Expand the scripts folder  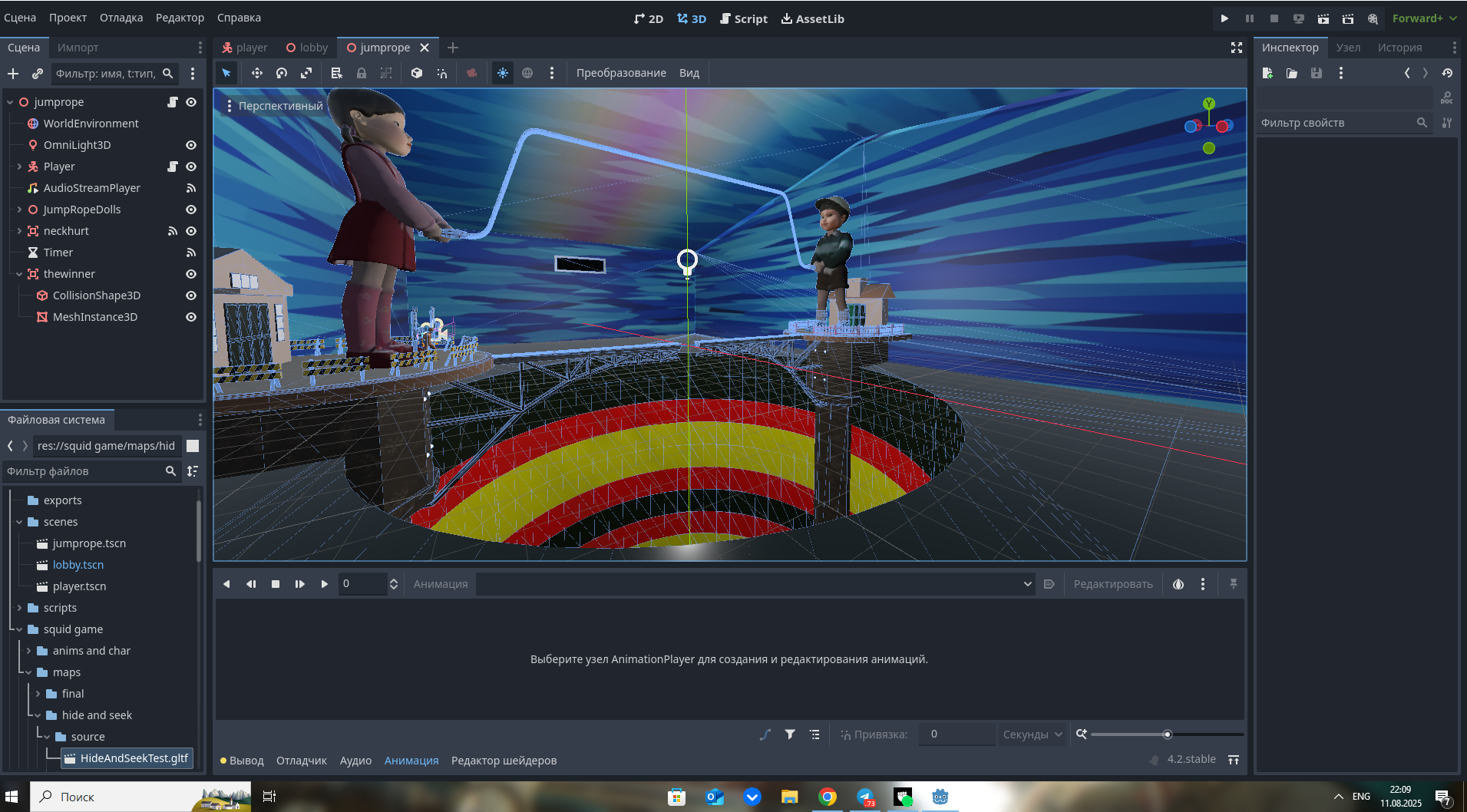19,608
